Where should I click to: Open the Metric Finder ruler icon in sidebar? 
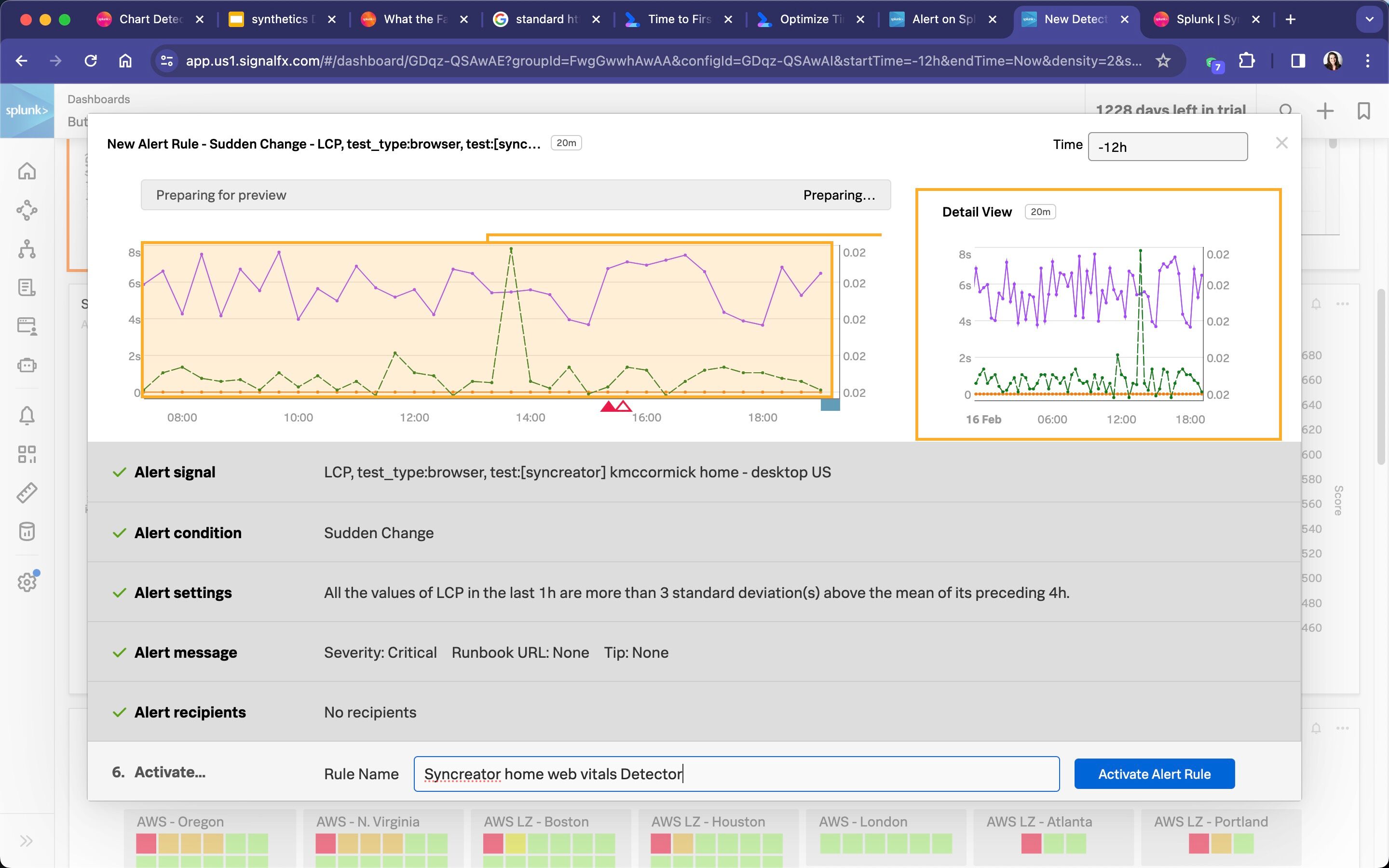pos(27,492)
